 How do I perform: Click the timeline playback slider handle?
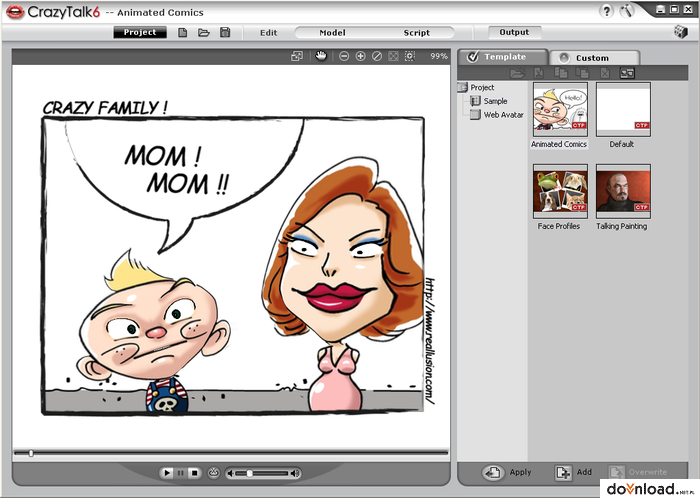point(31,453)
